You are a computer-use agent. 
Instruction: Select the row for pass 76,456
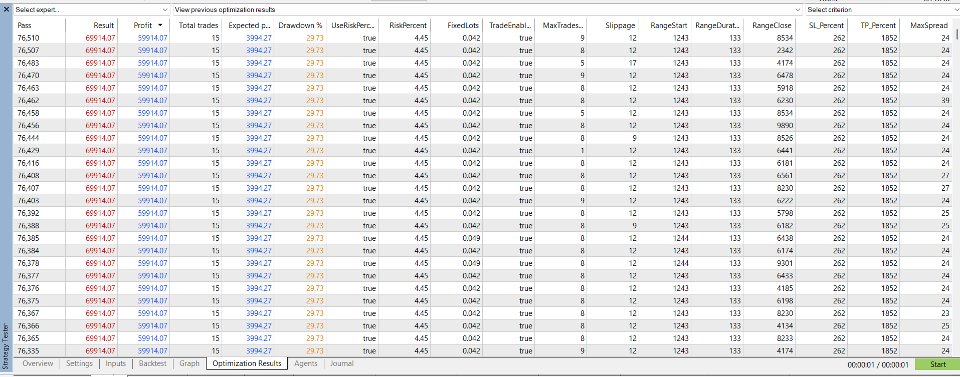[x=482, y=125]
